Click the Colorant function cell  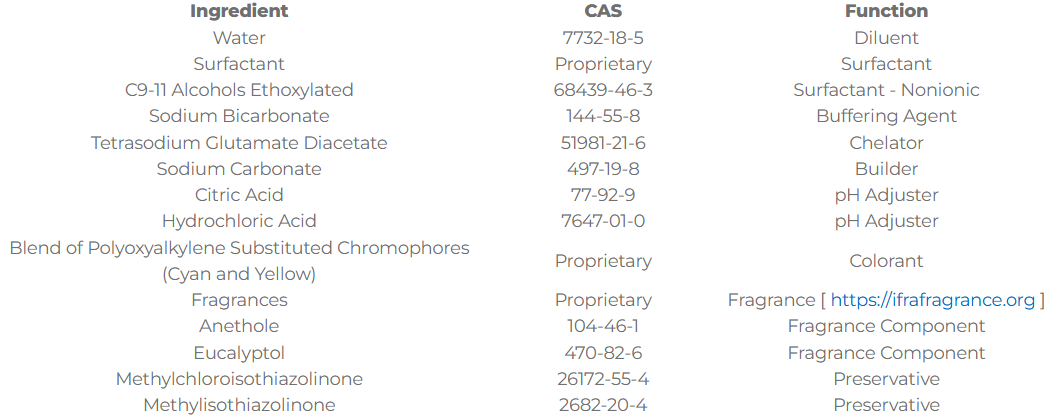pyautogui.click(x=886, y=261)
